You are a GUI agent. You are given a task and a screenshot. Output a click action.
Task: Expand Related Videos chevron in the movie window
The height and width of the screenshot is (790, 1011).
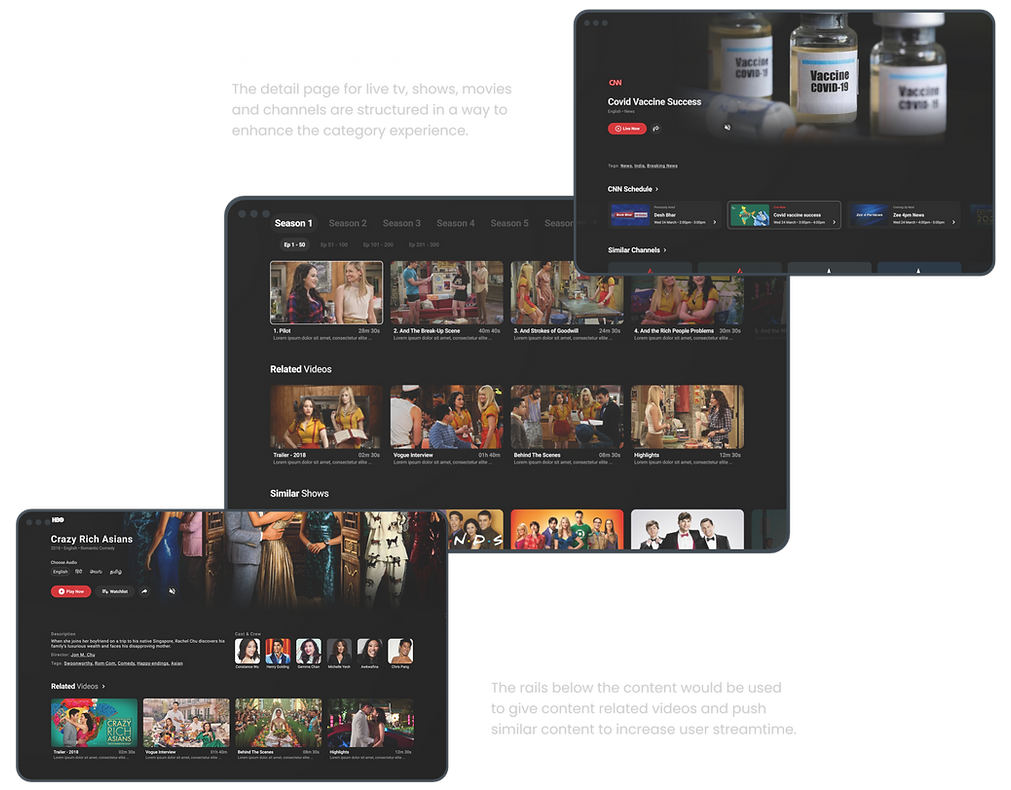103,687
